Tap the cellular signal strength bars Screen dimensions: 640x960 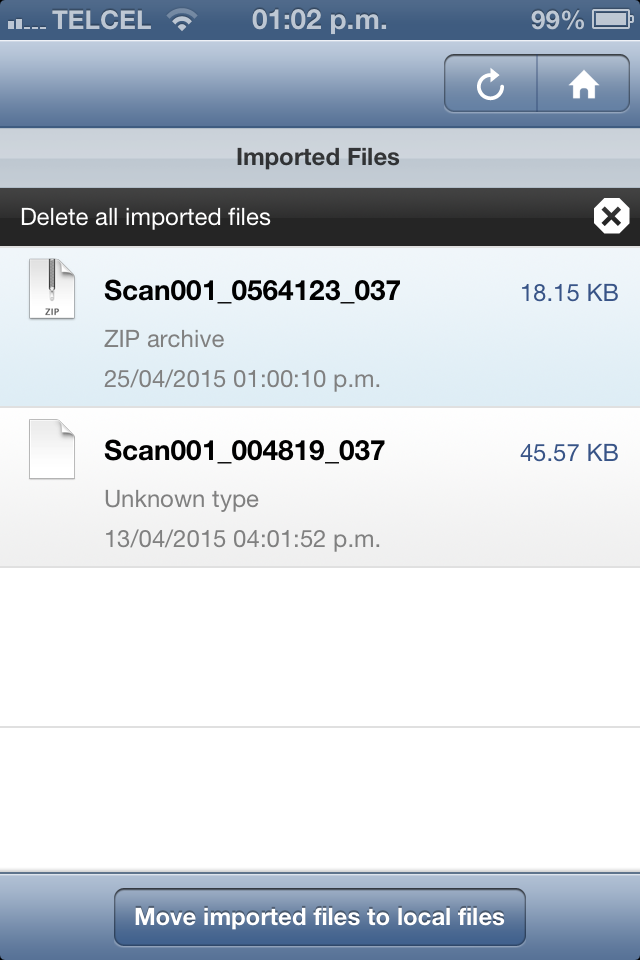click(x=25, y=21)
